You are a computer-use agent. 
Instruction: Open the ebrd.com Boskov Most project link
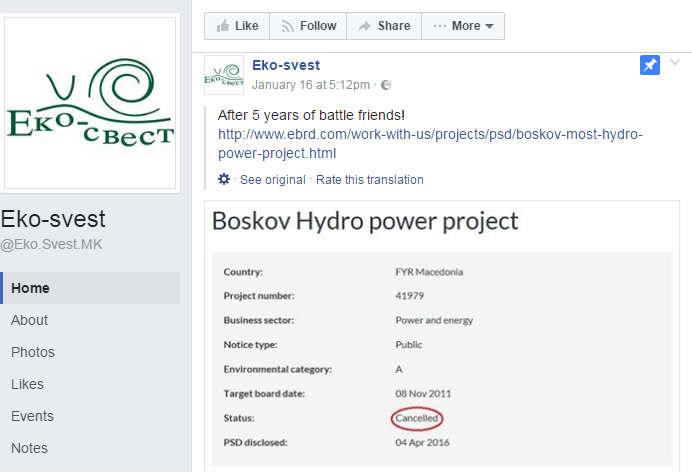[x=430, y=144]
